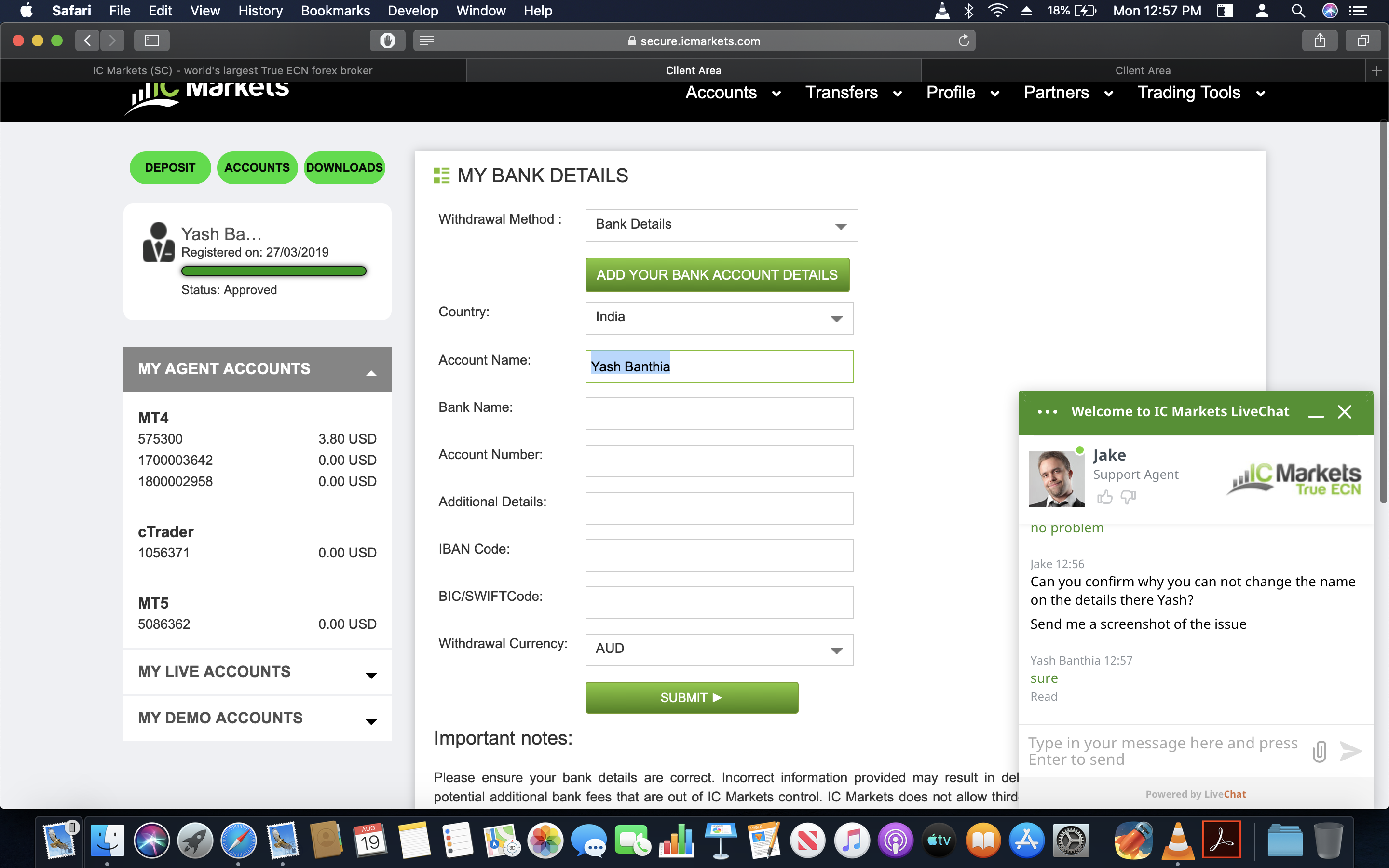
Task: Open Withdrawal Currency dropdown showing AUD
Action: tap(719, 649)
